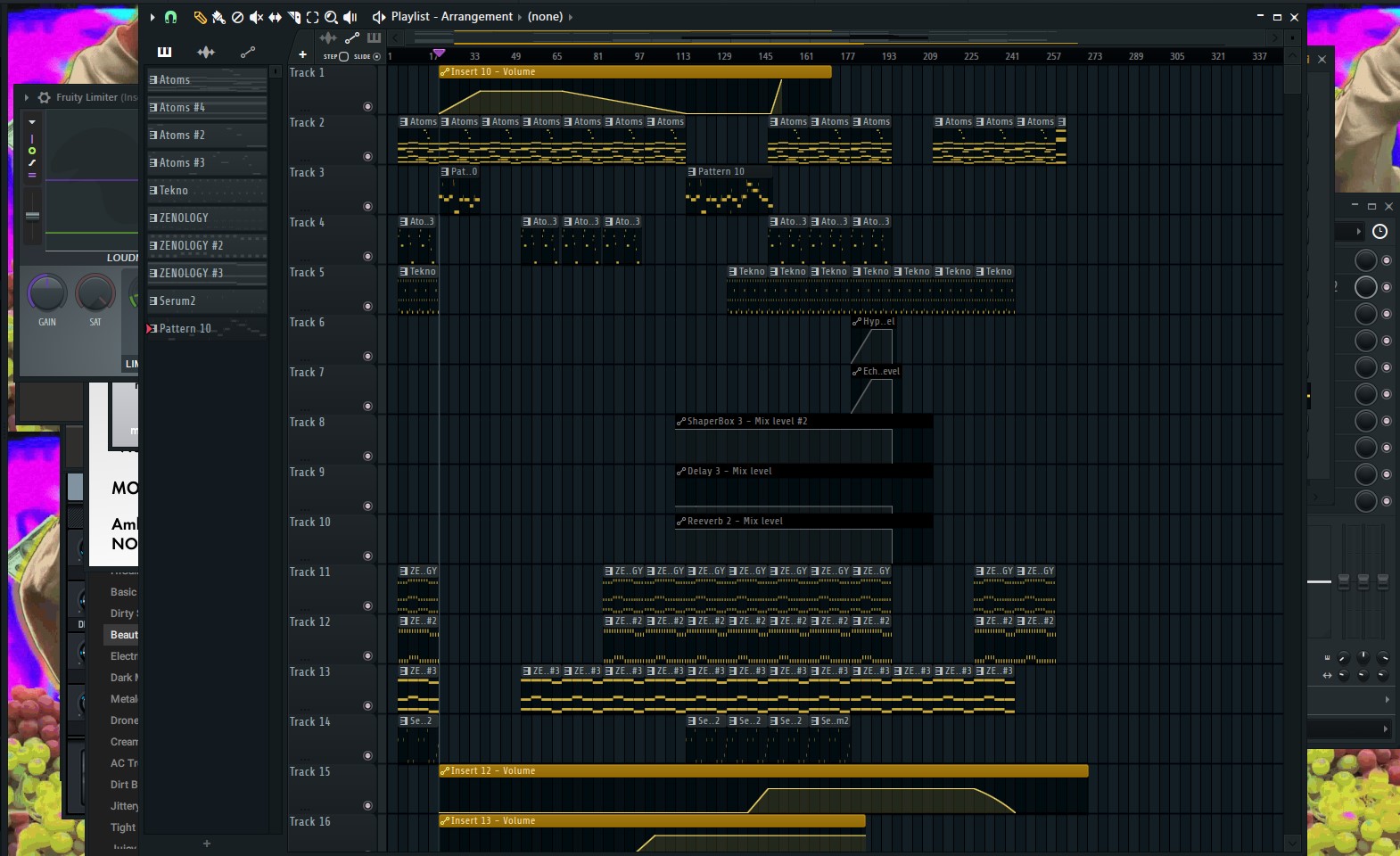Screen dimensions: 1400x856
Task: Toggle mute on Track 11
Action: tap(367, 606)
